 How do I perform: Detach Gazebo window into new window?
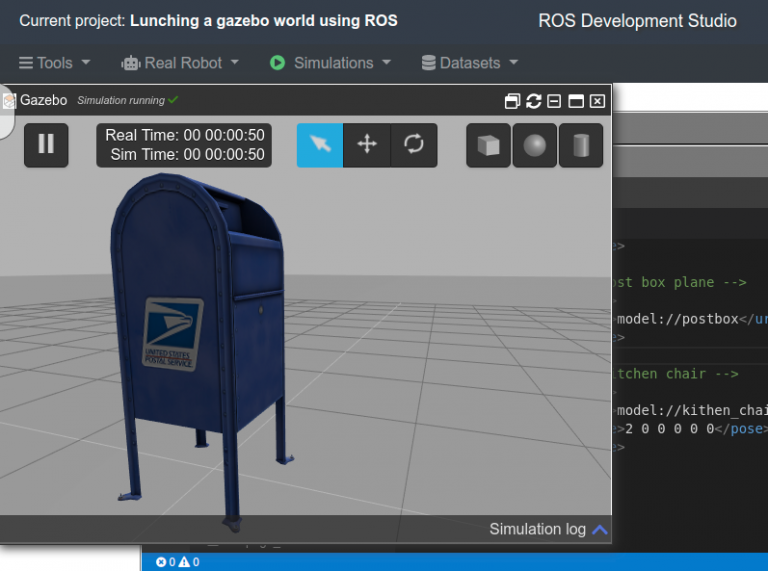(512, 101)
